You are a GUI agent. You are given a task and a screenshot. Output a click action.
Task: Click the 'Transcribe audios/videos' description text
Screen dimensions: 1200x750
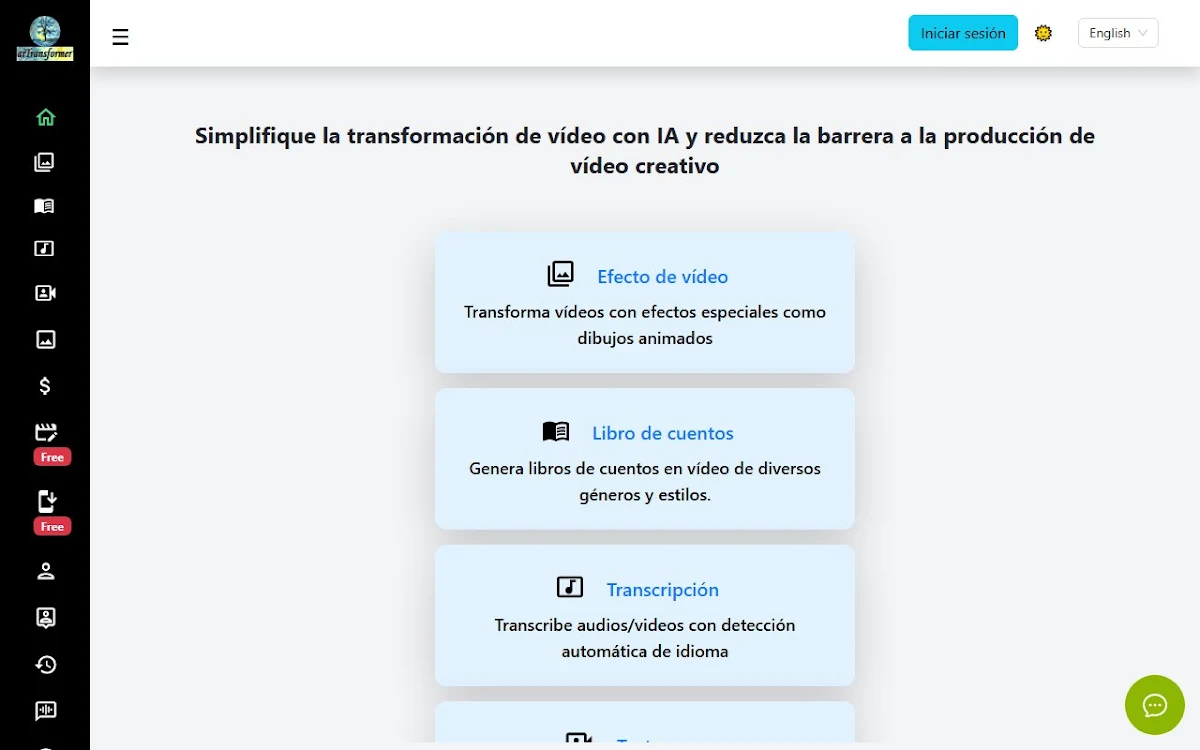[x=645, y=638]
